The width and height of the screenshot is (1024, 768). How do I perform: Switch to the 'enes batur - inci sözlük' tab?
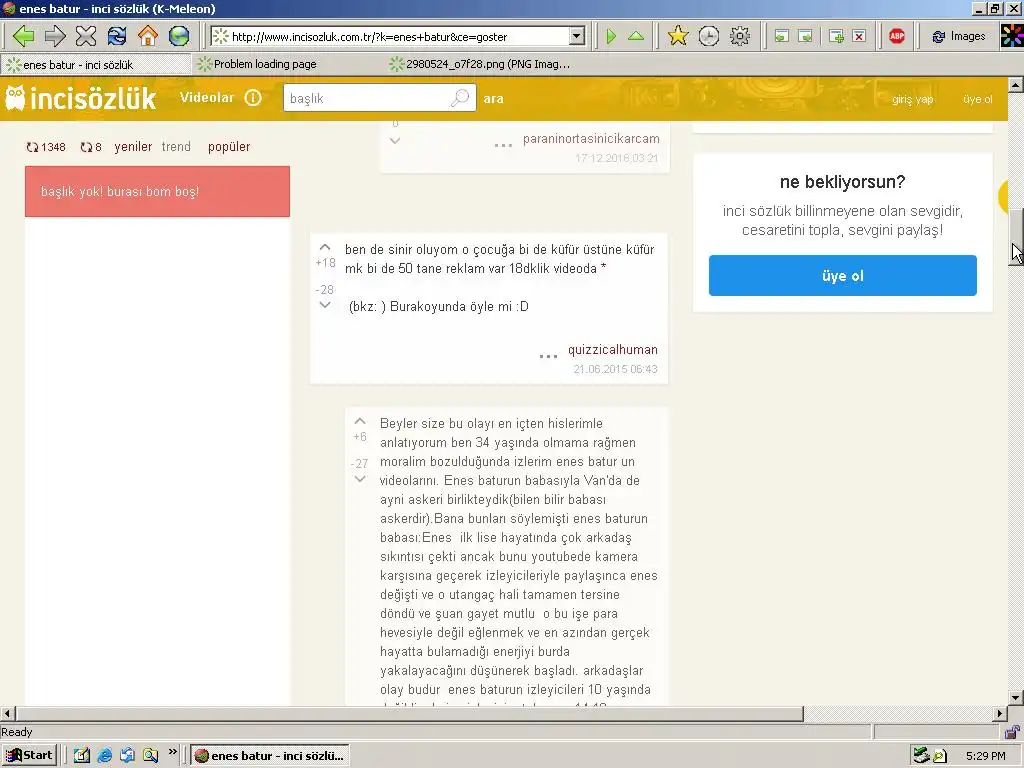(x=97, y=65)
